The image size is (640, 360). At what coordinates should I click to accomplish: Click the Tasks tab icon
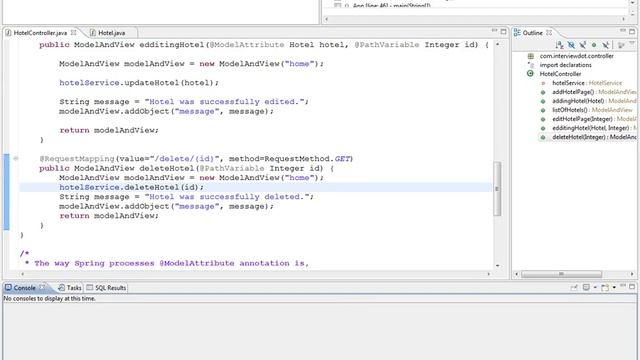(x=61, y=288)
